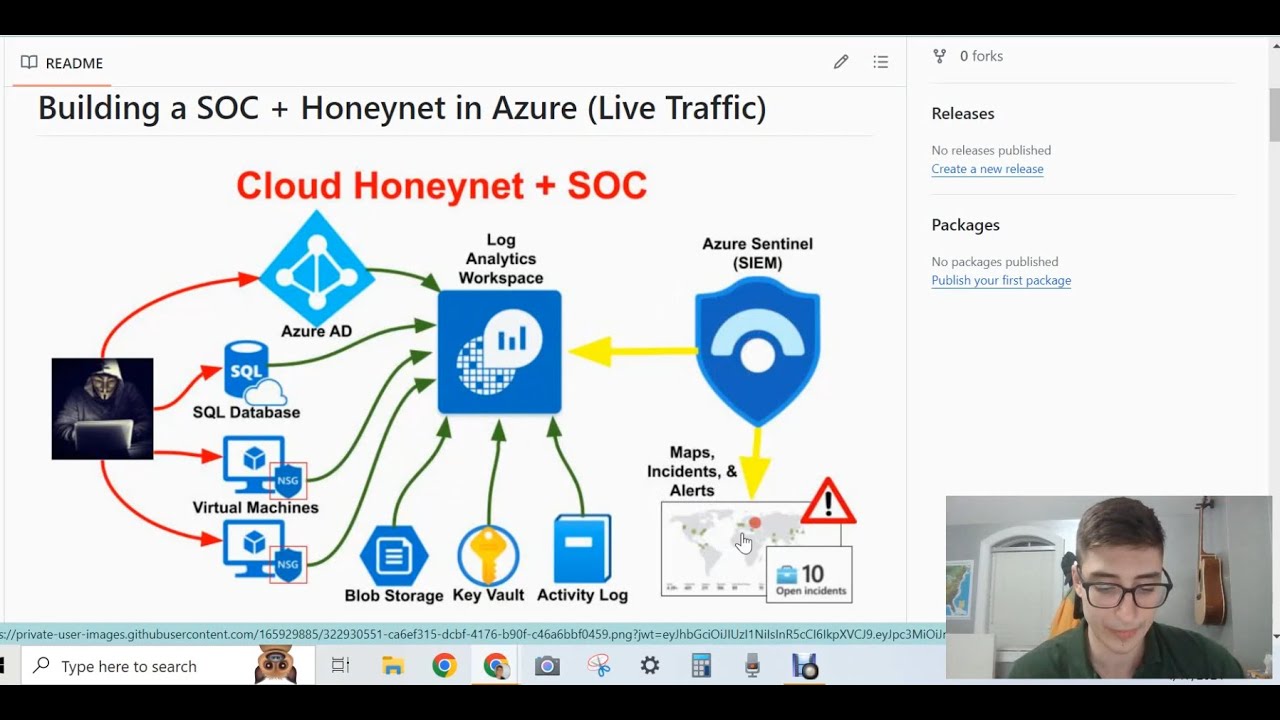1280x720 pixels.
Task: Click the Cloud Honeynet + SOC title
Action: pos(442,185)
